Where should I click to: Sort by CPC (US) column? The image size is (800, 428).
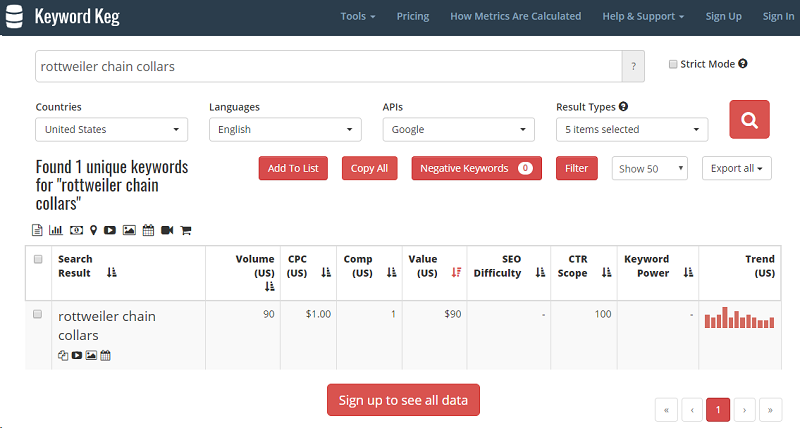click(x=326, y=272)
